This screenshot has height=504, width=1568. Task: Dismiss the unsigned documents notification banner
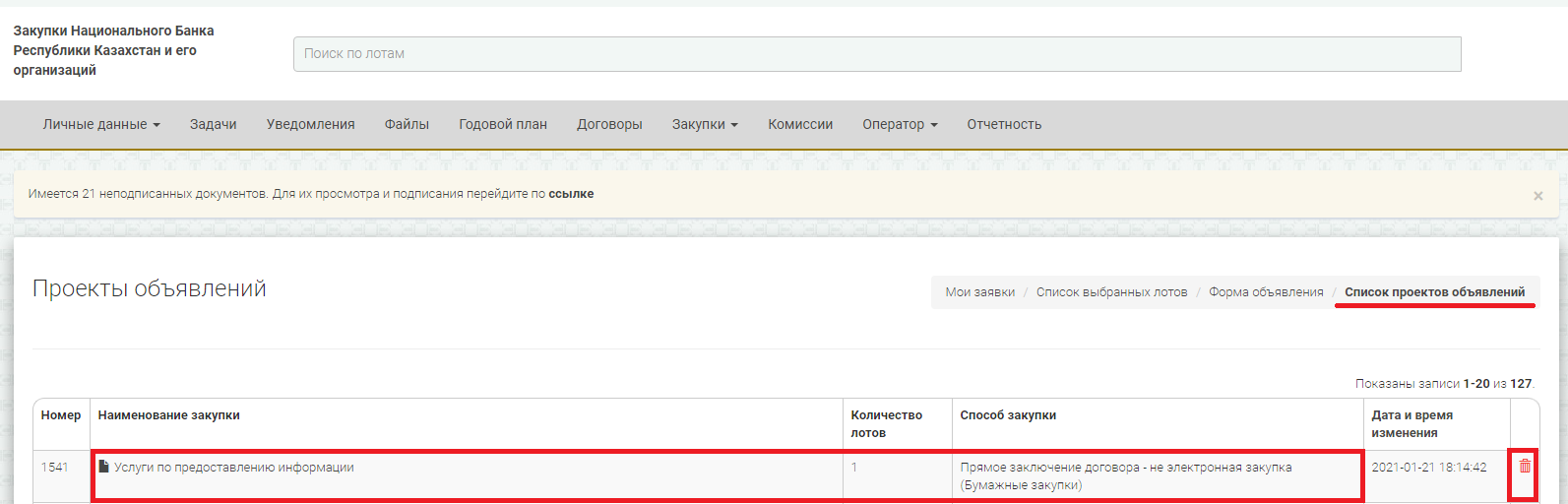point(1537,196)
